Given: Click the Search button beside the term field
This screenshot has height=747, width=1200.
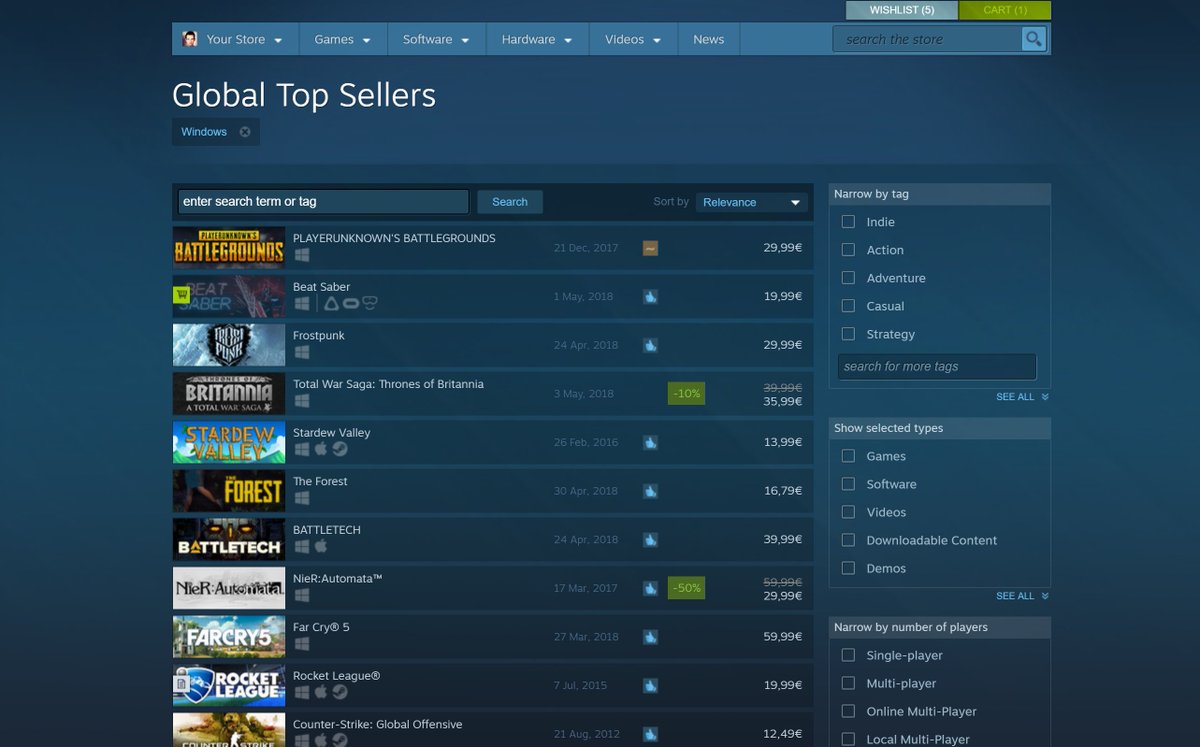Looking at the screenshot, I should coord(510,202).
